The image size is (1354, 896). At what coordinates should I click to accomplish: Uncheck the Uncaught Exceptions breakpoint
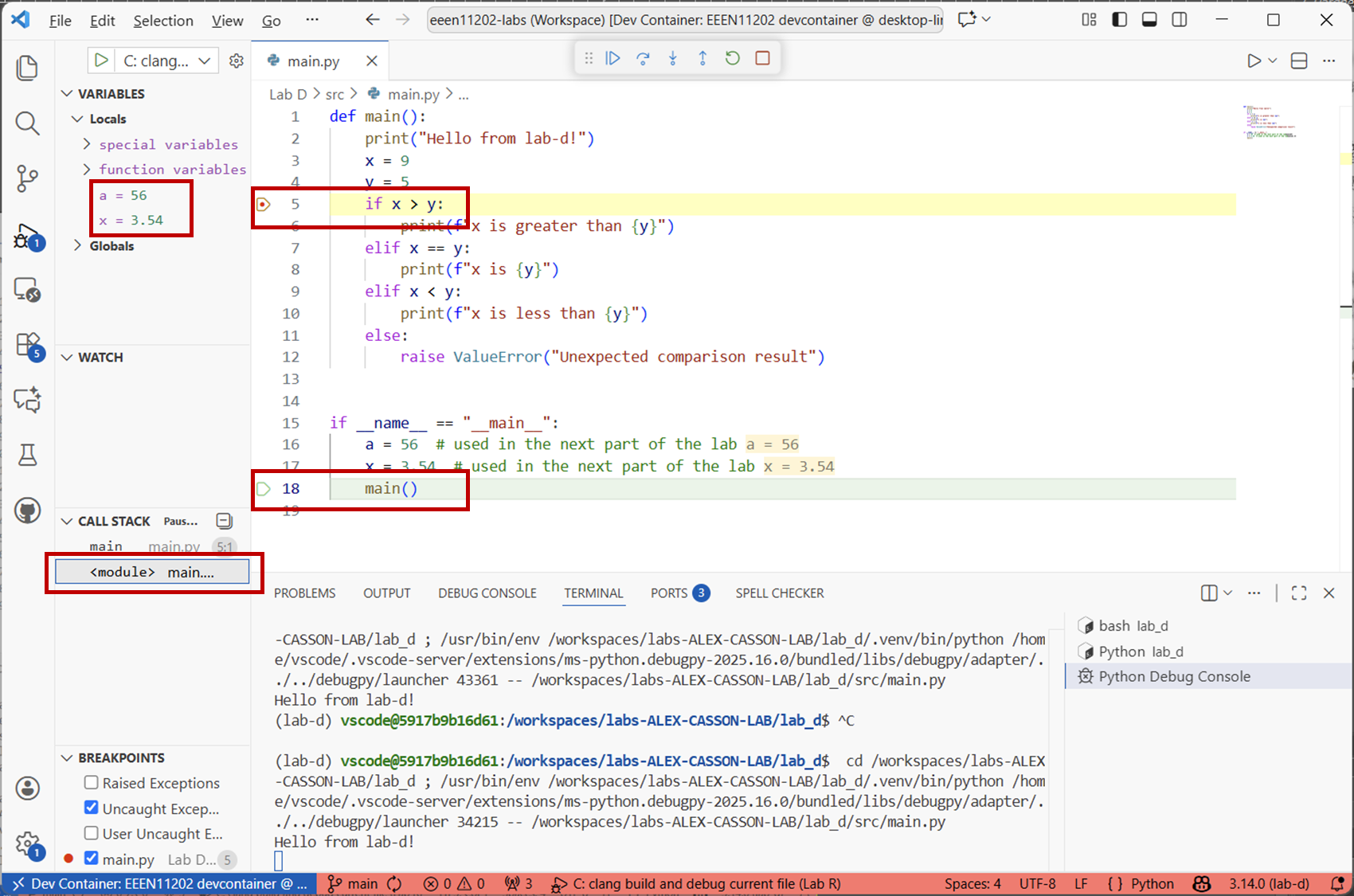point(92,808)
